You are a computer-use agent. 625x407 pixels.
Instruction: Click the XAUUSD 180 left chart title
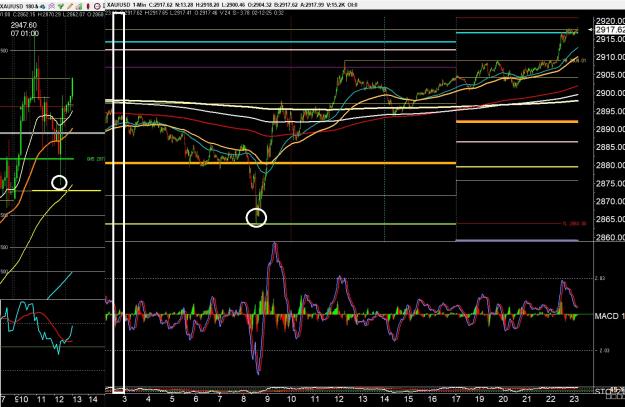tap(18, 6)
